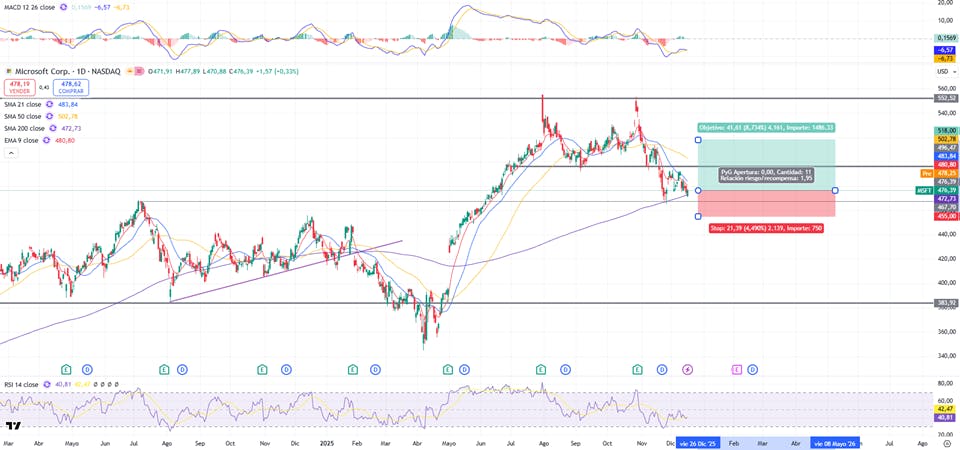Open earnings marker above Mayo 2025

[x=448, y=369]
